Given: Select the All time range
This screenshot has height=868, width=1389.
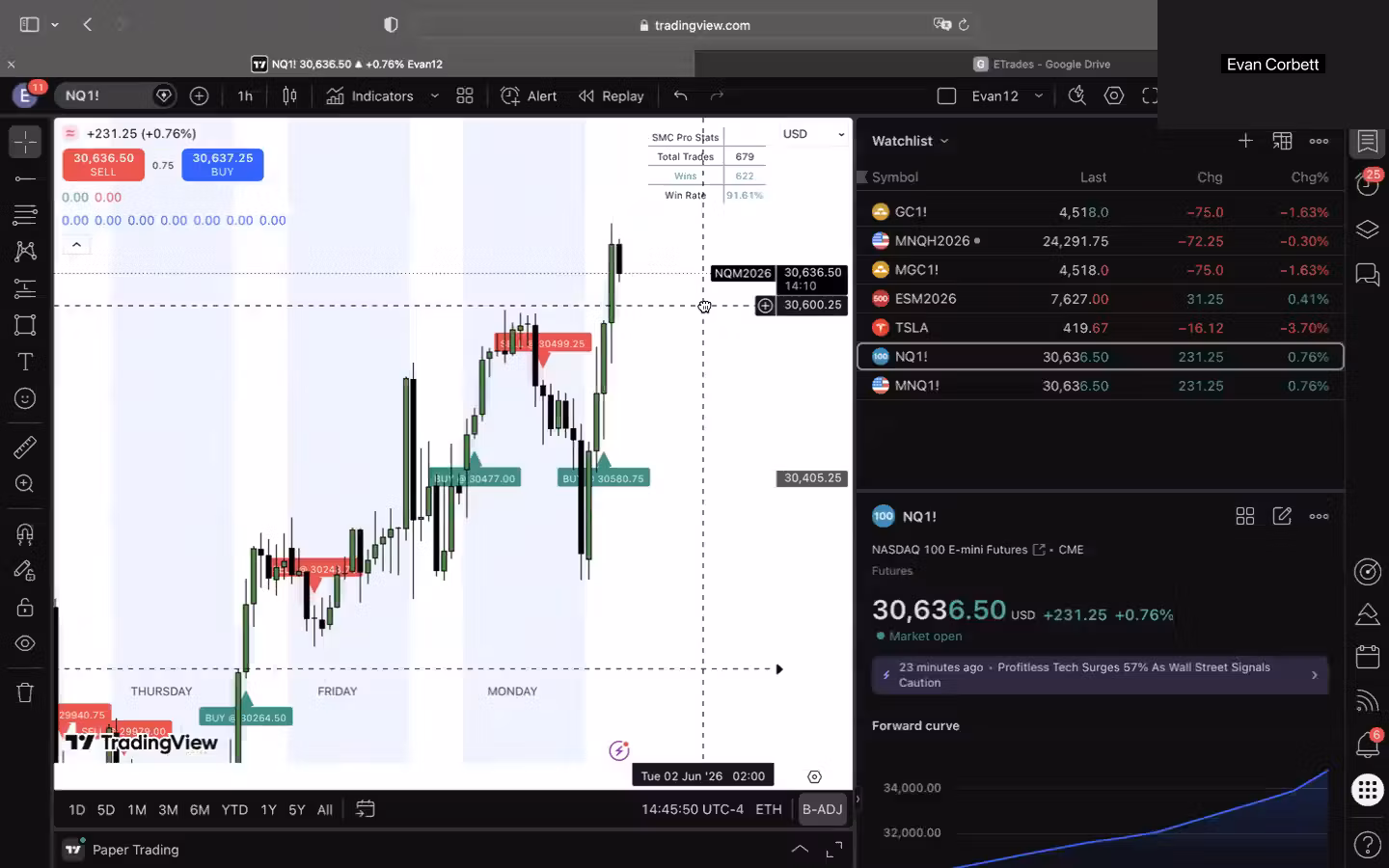Looking at the screenshot, I should (x=325, y=810).
